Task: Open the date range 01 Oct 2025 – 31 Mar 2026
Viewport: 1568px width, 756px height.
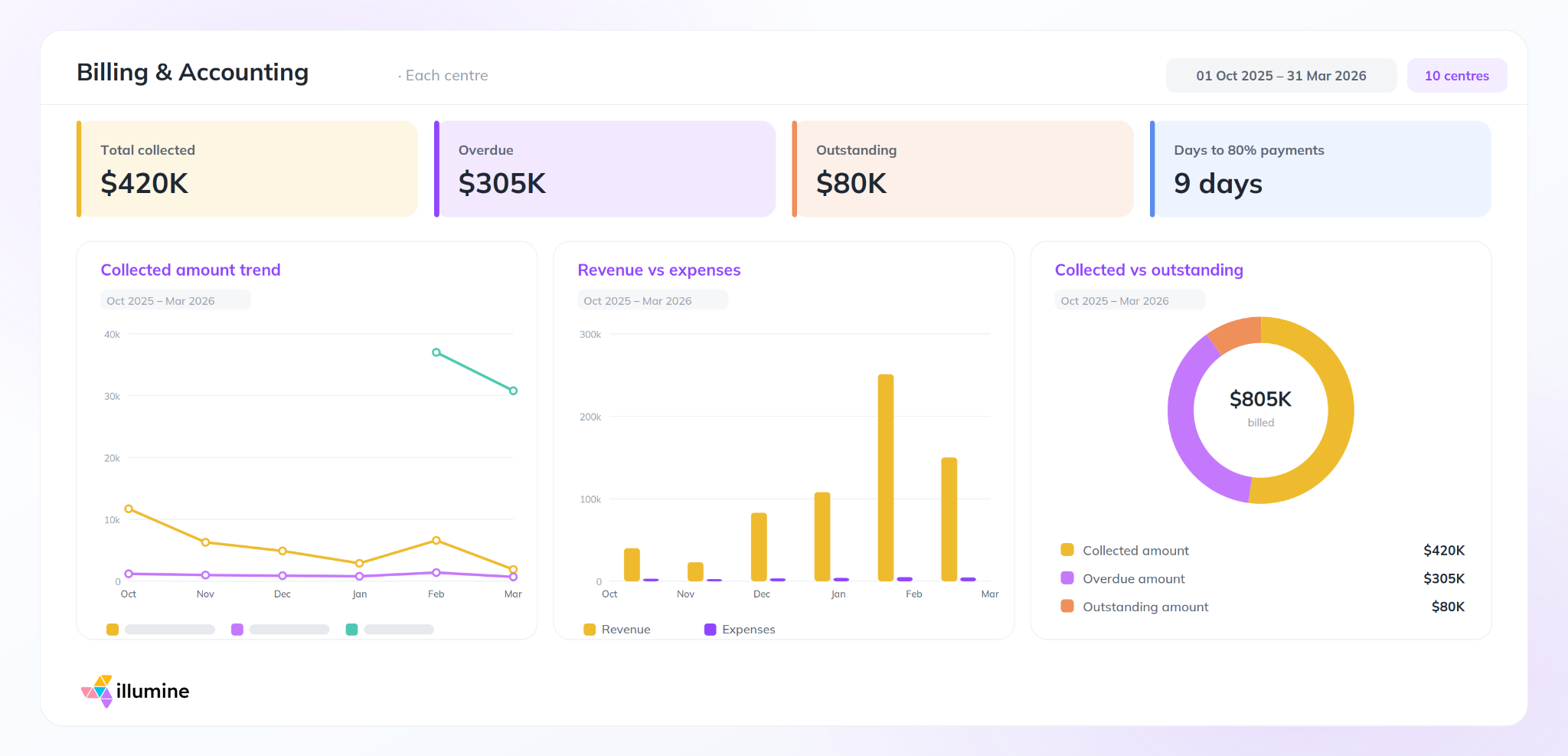Action: click(x=1281, y=76)
